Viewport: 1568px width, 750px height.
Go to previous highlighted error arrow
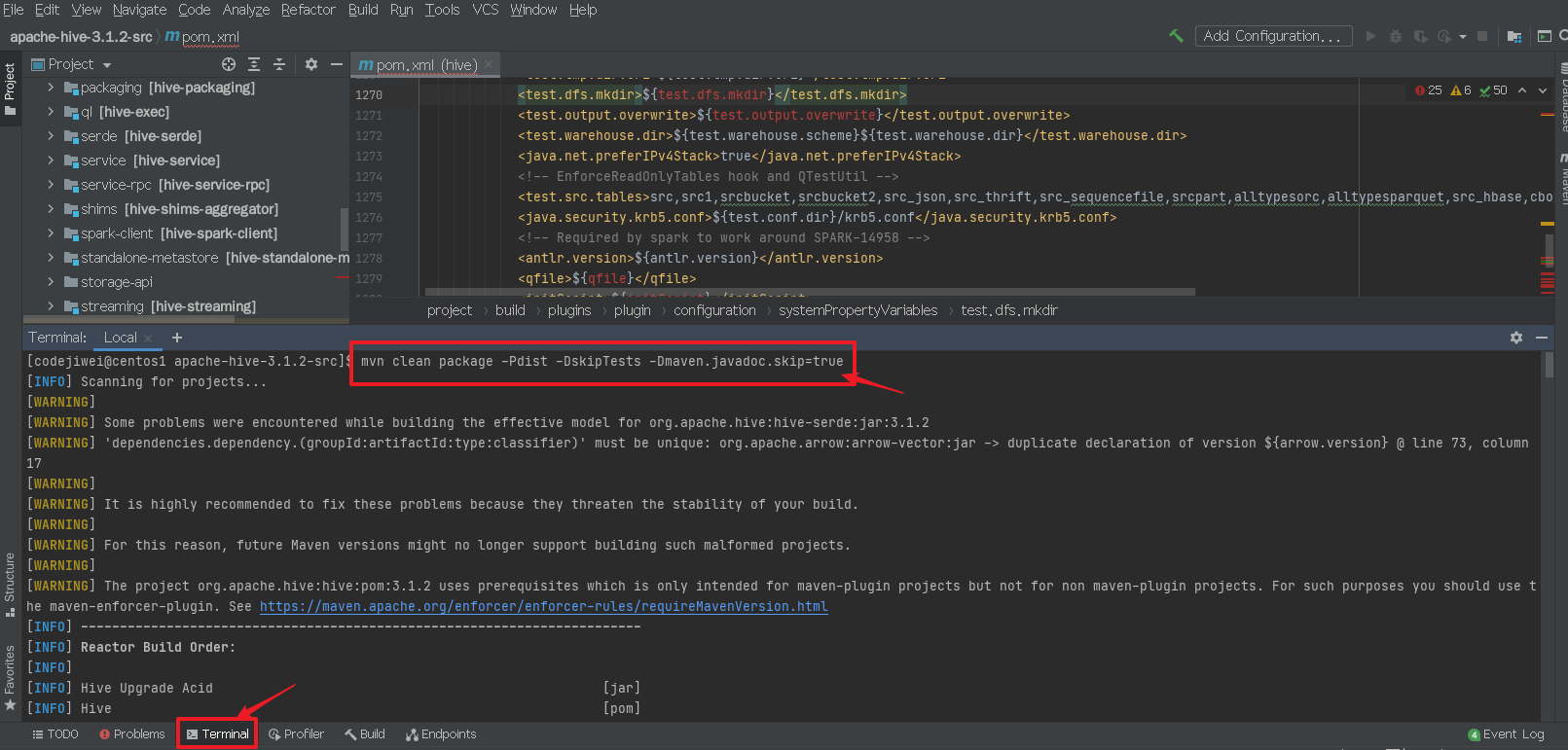[1522, 90]
